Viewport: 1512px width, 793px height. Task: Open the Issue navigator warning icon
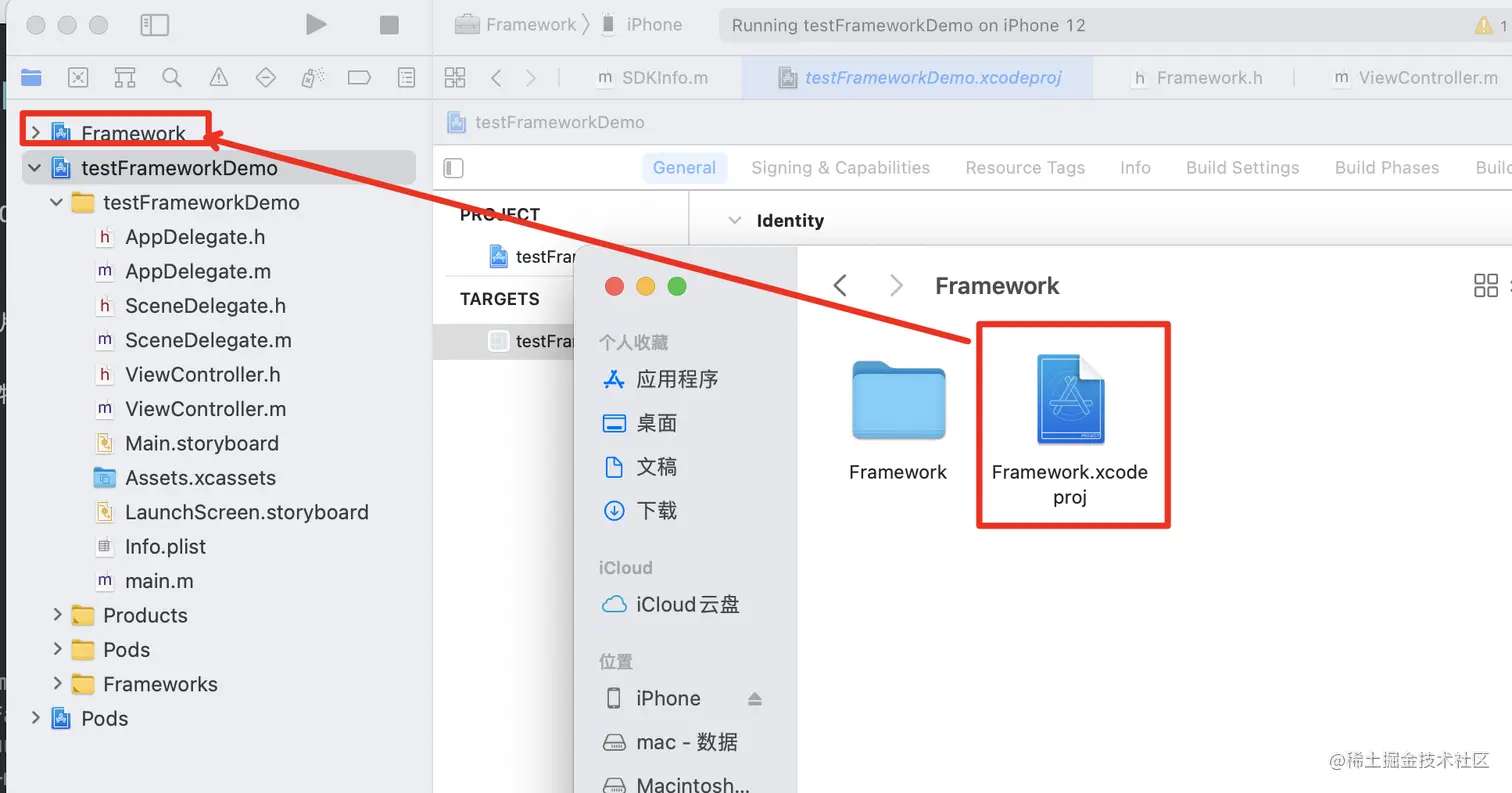tap(218, 77)
